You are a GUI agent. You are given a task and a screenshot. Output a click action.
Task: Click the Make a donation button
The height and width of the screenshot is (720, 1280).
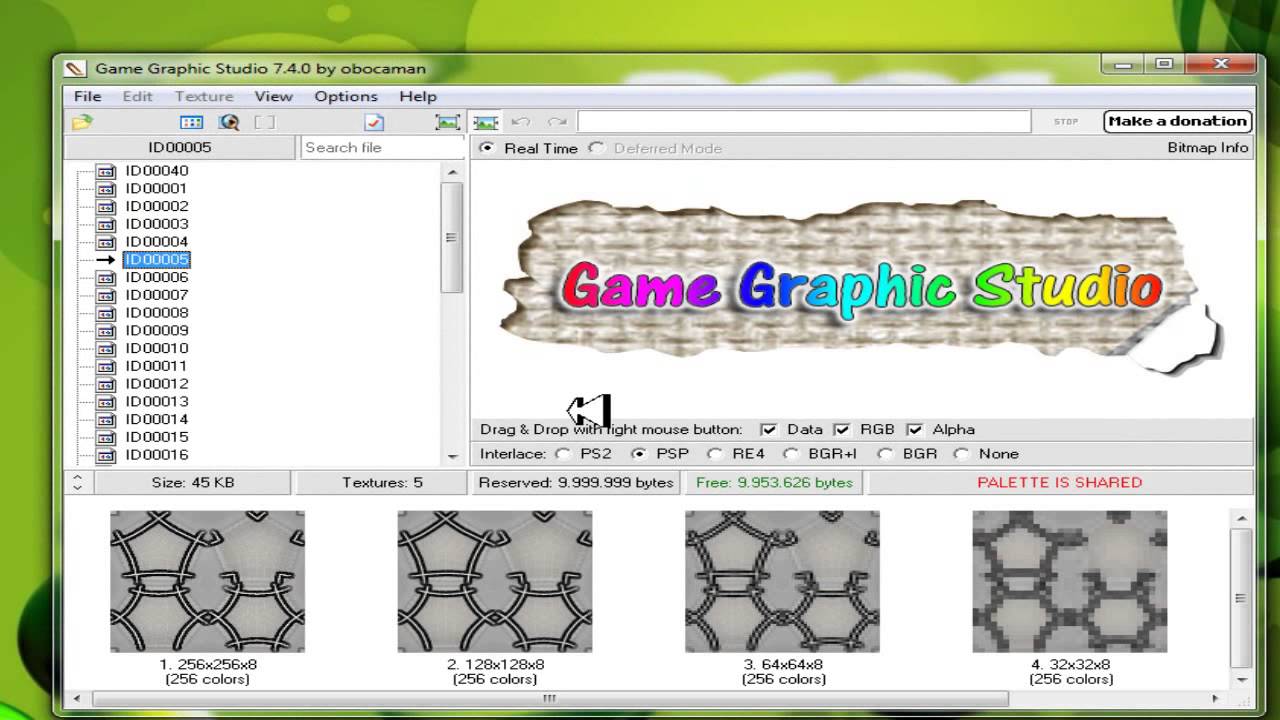[x=1178, y=121]
